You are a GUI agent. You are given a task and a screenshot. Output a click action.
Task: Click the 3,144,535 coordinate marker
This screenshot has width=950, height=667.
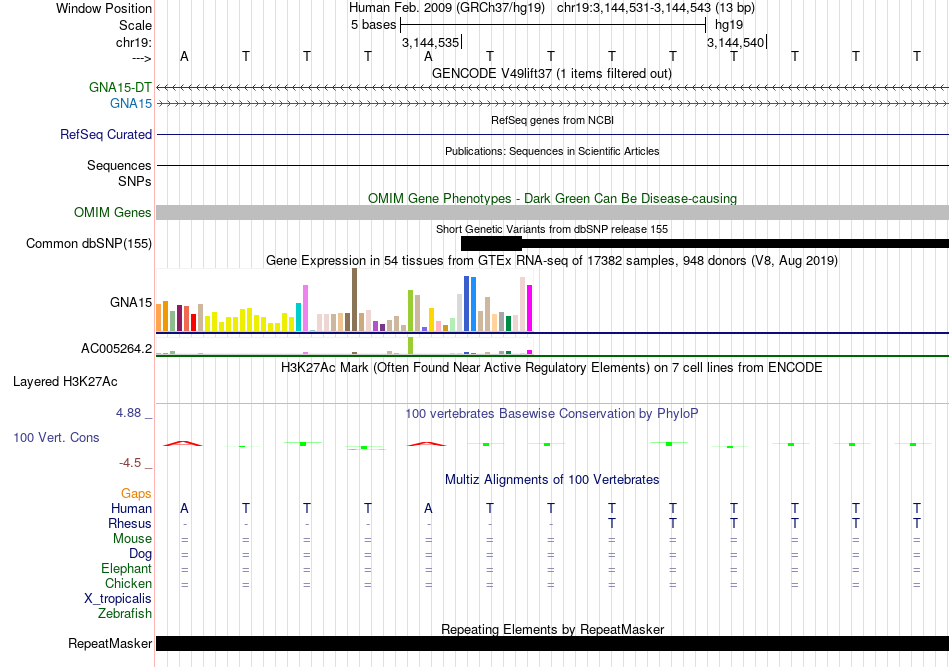click(x=431, y=43)
